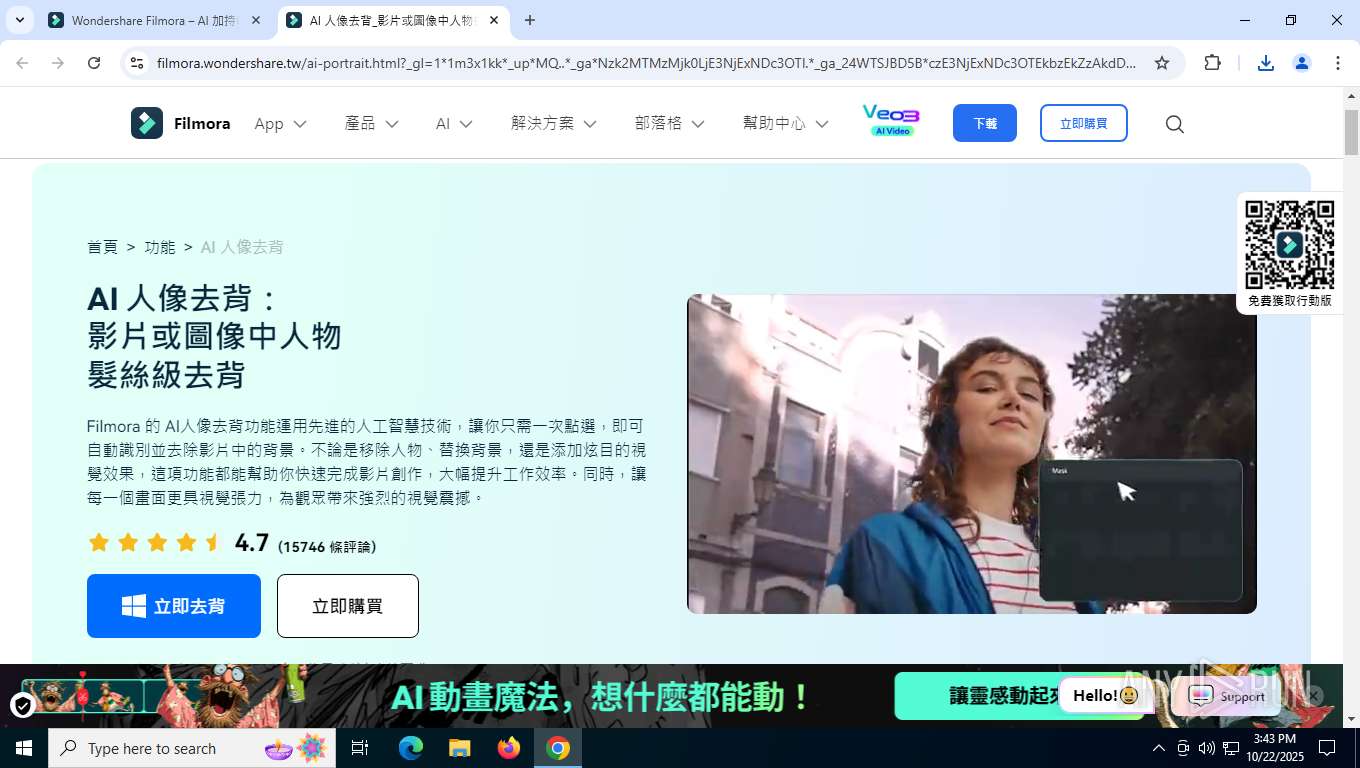Launch Microsoft Edge from the taskbar
This screenshot has height=768, width=1360.
tap(411, 748)
